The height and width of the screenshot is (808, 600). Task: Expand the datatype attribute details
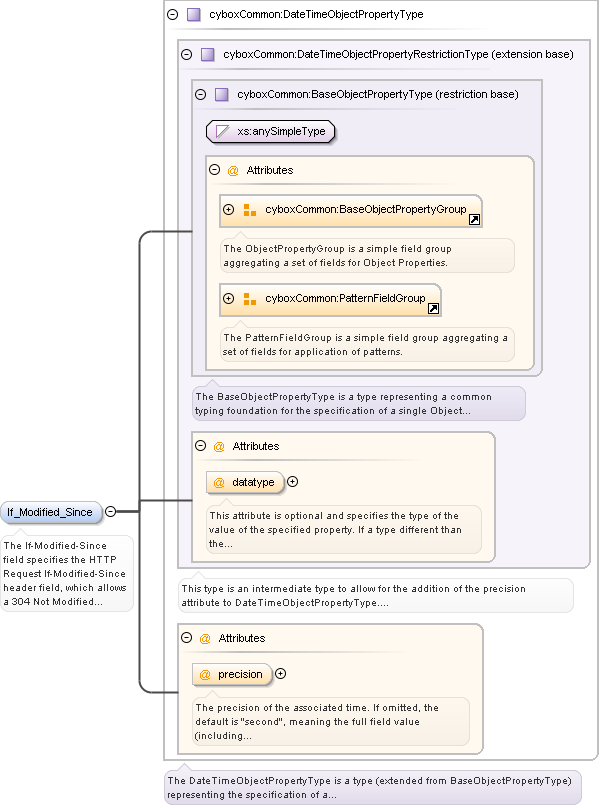293,482
